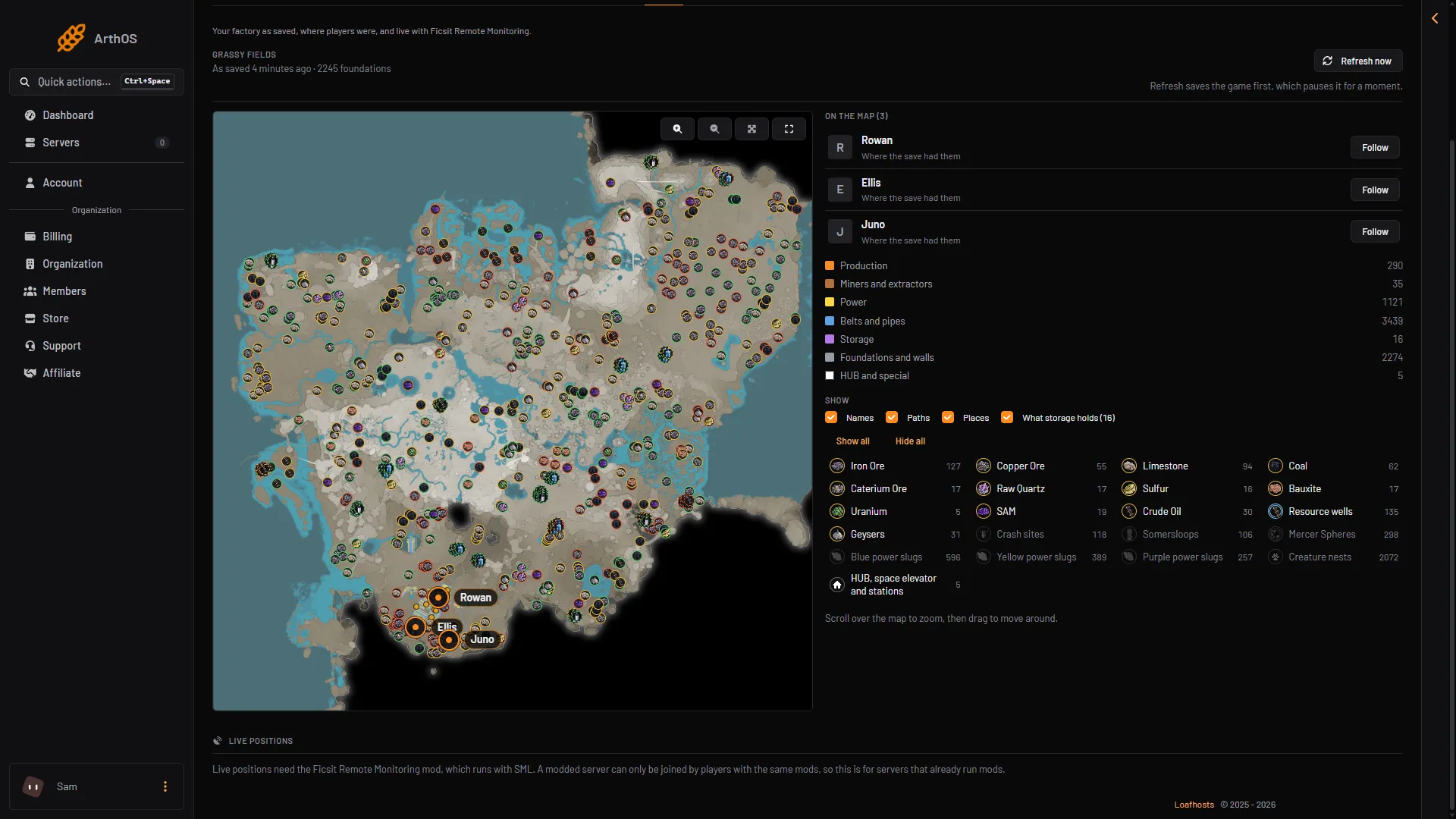Open the Members page
1456x819 pixels.
tap(96, 291)
